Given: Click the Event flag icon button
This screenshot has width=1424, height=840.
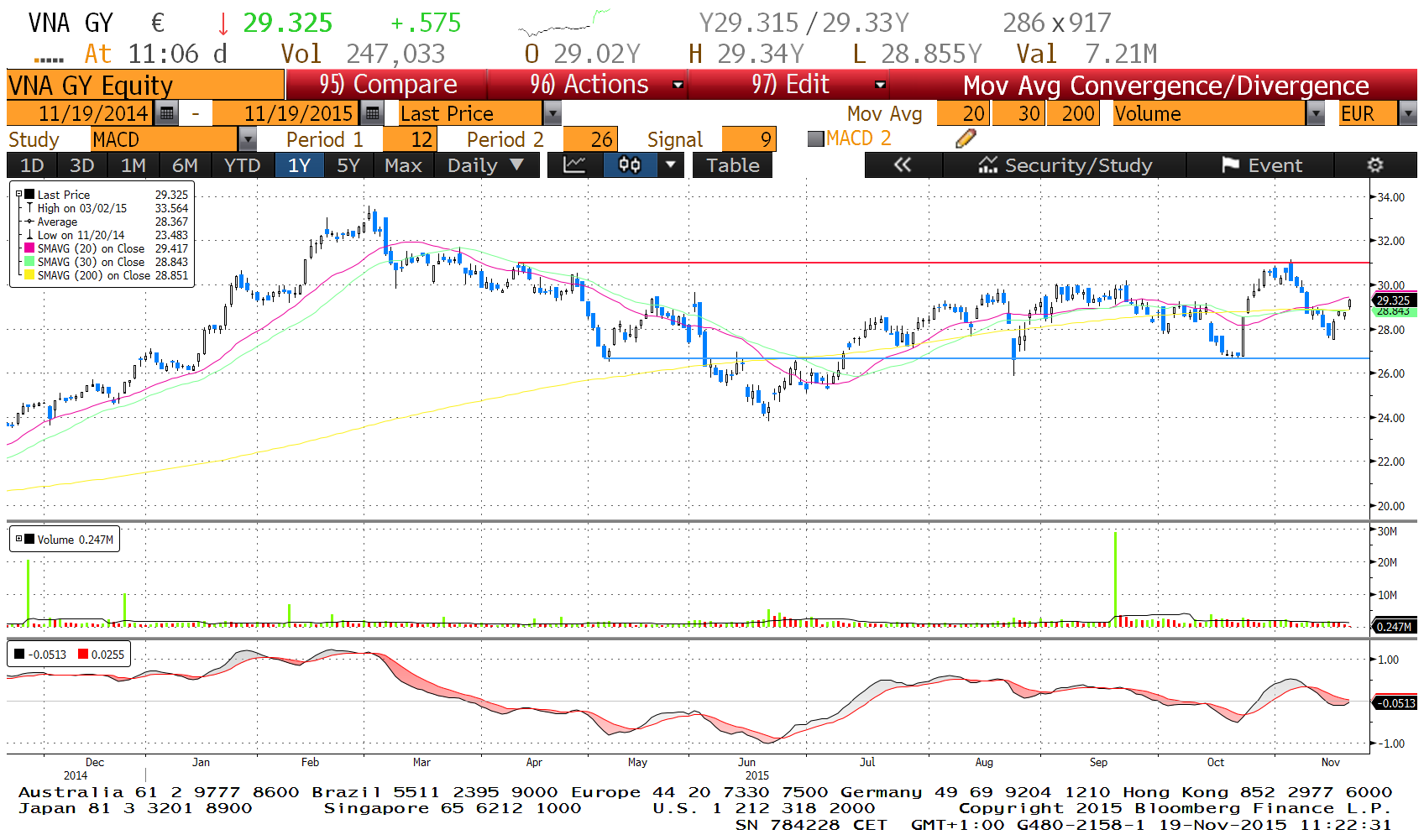Looking at the screenshot, I should [x=1260, y=165].
